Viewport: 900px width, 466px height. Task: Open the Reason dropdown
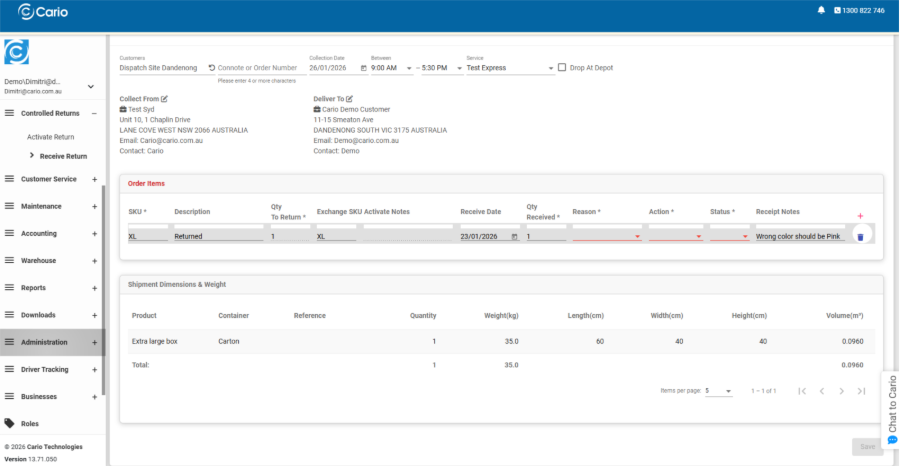point(607,237)
